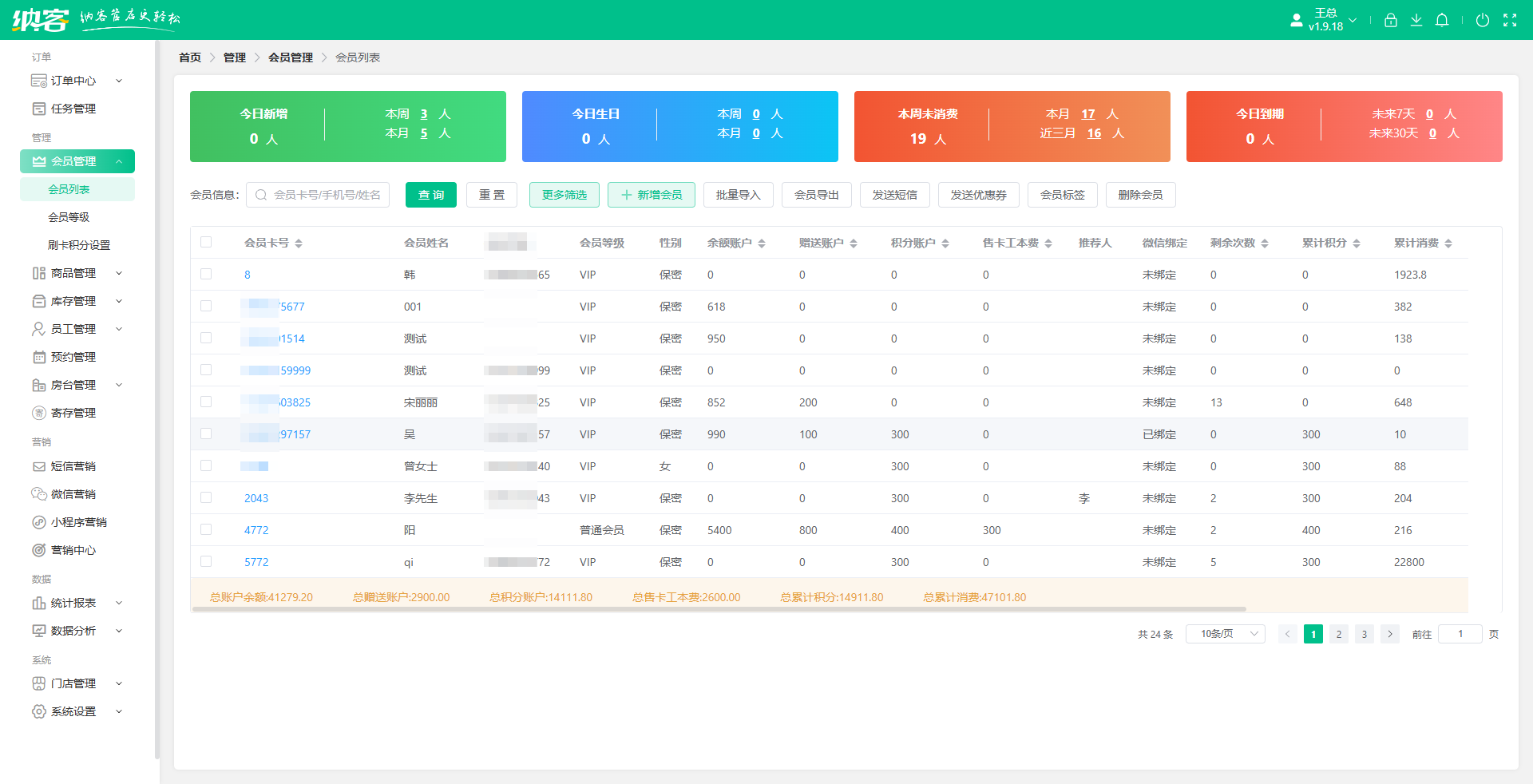Expand the 订单中心 menu
Viewport: 1533px width, 784px height.
tap(73, 81)
